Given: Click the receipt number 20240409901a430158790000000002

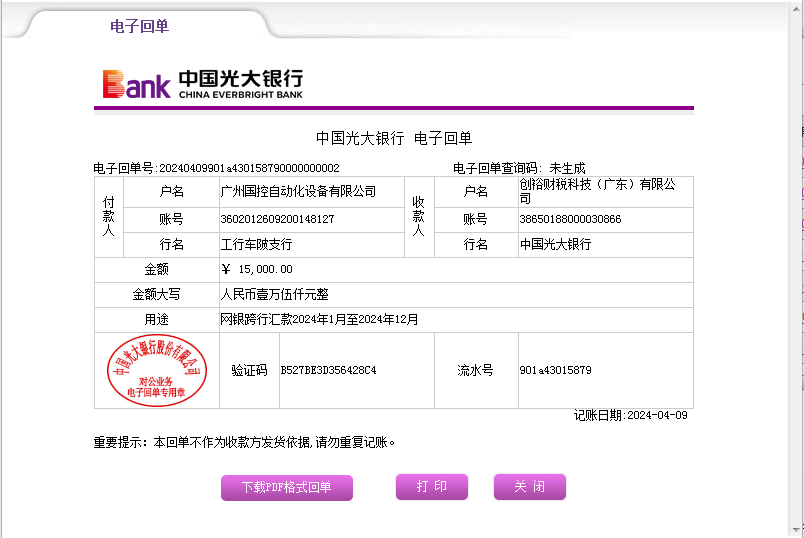Looking at the screenshot, I should click(249, 168).
